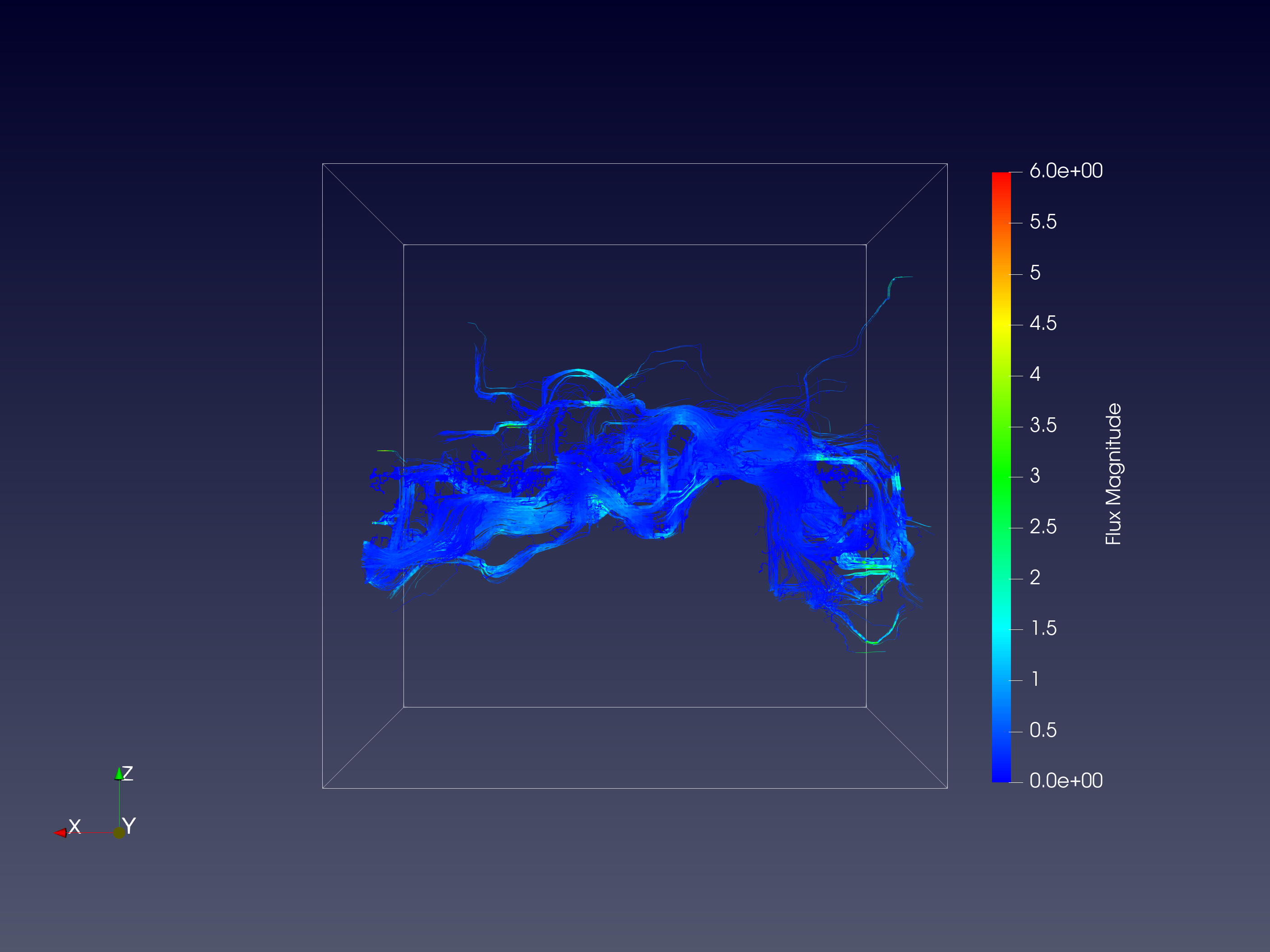Click the 3 tick label on legend

[1034, 476]
